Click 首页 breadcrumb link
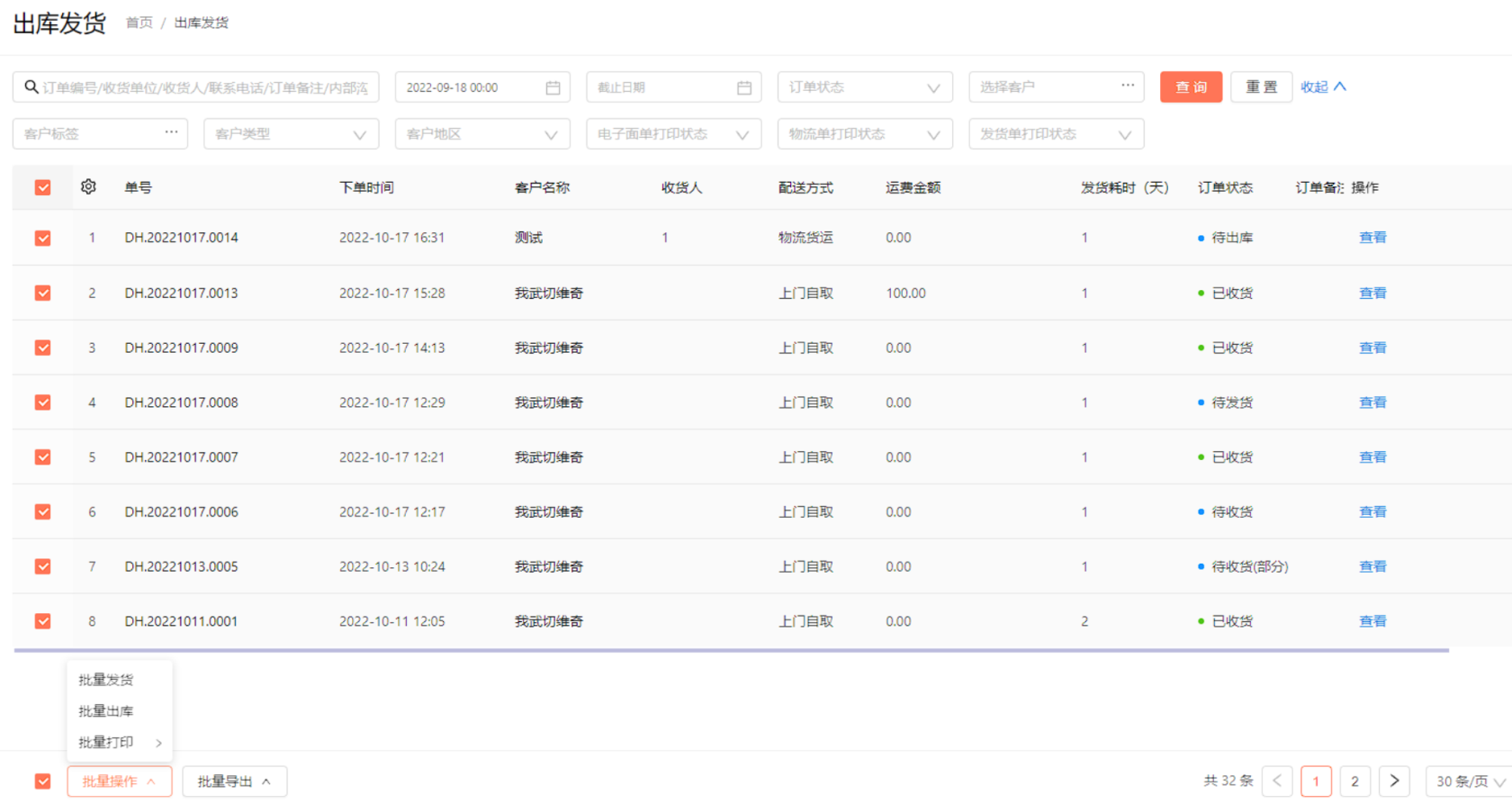Image resolution: width=1512 pixels, height=804 pixels. [139, 23]
